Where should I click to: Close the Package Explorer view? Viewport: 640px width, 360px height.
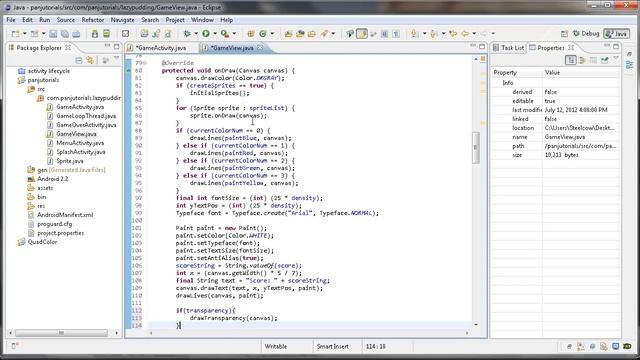68,48
